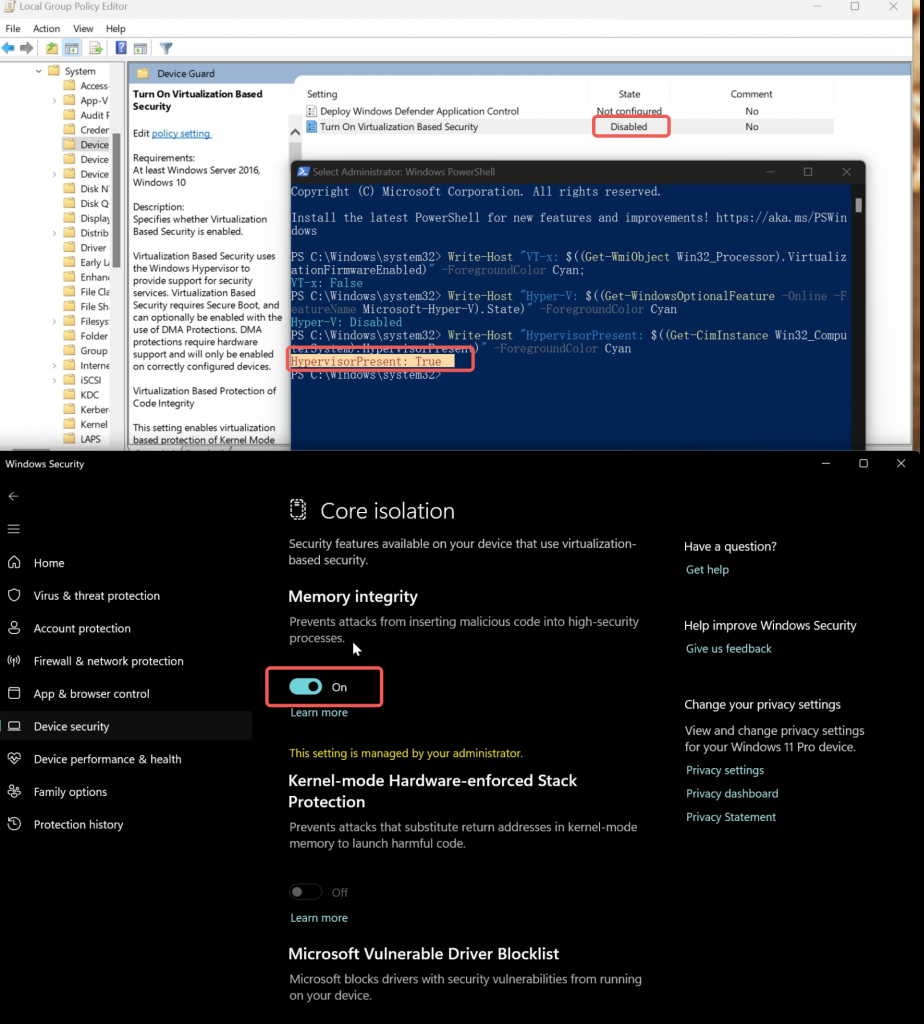Go up one level with folder-up icon
The image size is (924, 1024).
coord(52,48)
